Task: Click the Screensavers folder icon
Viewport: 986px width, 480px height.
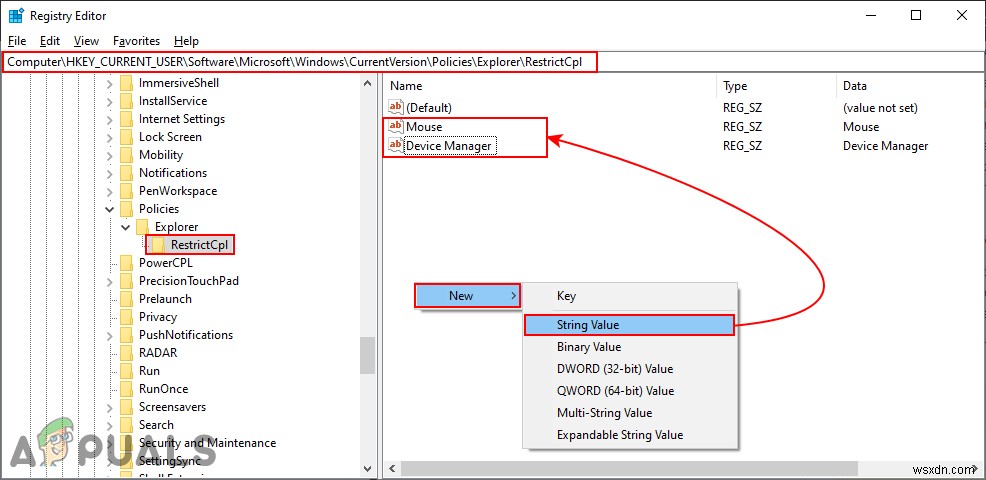Action: tap(127, 407)
